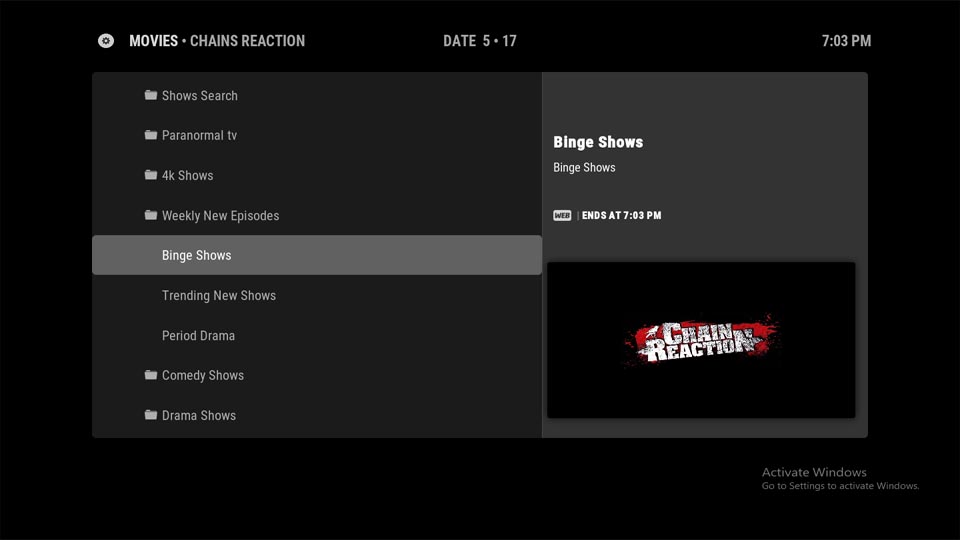Click the folder icon next to Drama Shows

click(151, 415)
